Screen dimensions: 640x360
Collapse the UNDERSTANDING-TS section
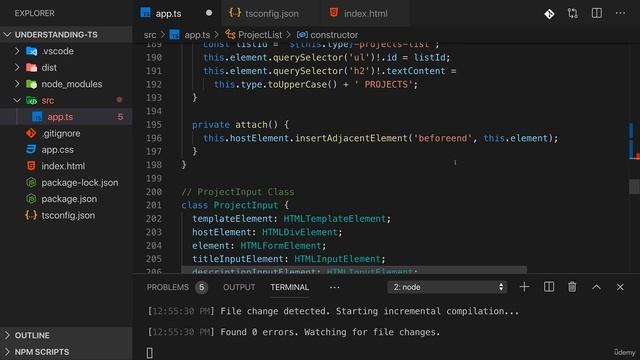coord(7,35)
